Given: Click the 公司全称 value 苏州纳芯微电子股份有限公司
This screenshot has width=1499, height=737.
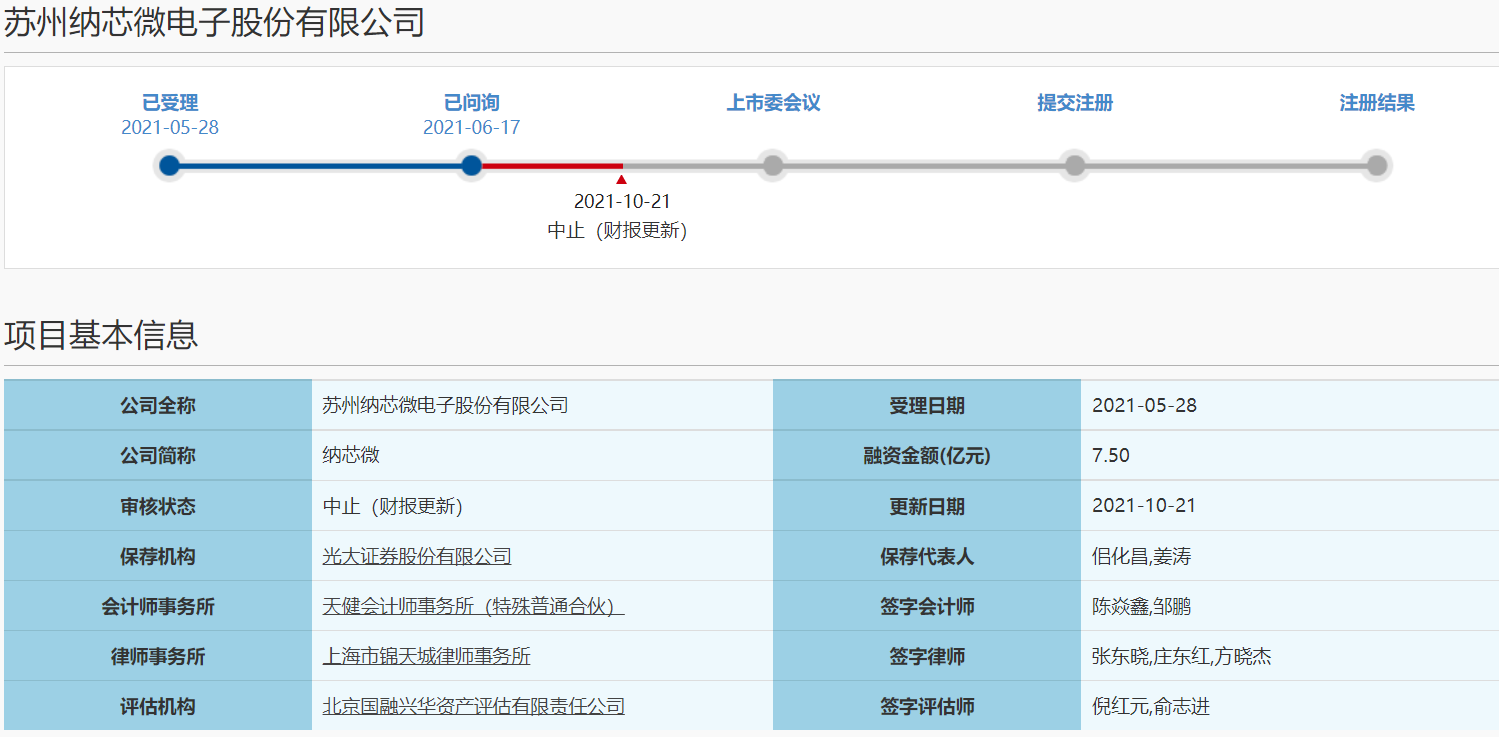Looking at the screenshot, I should (x=445, y=405).
